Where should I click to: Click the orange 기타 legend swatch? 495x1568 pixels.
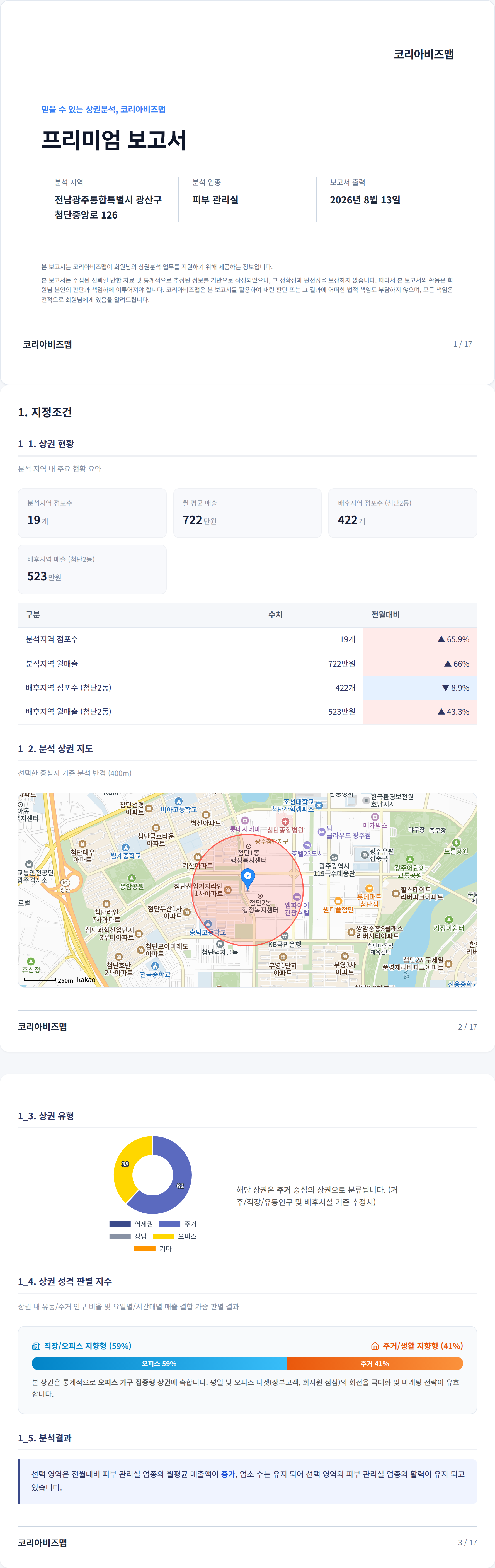(x=145, y=1248)
